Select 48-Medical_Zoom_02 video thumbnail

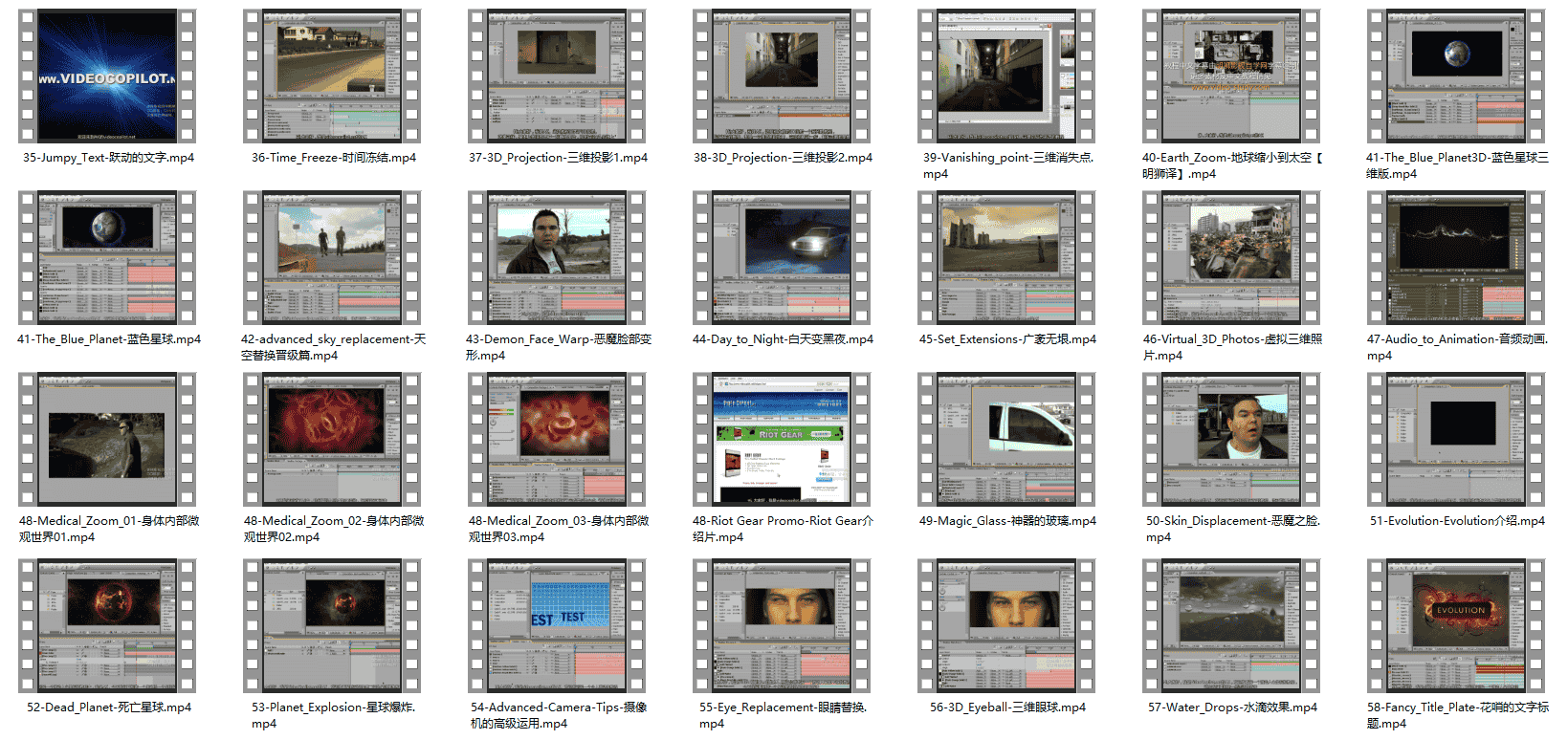pos(332,440)
